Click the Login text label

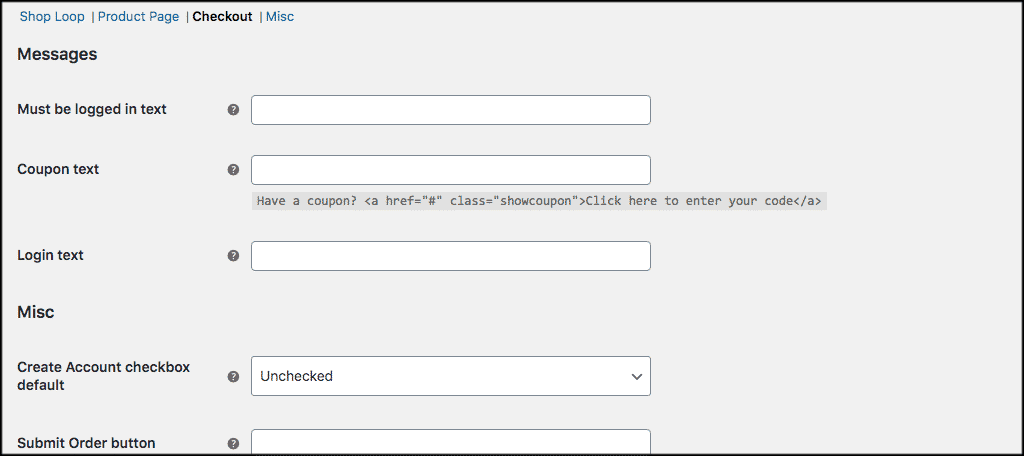50,255
